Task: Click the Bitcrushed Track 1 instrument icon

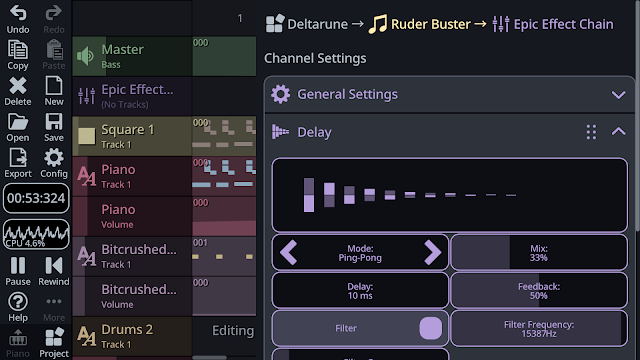Action: pos(87,256)
